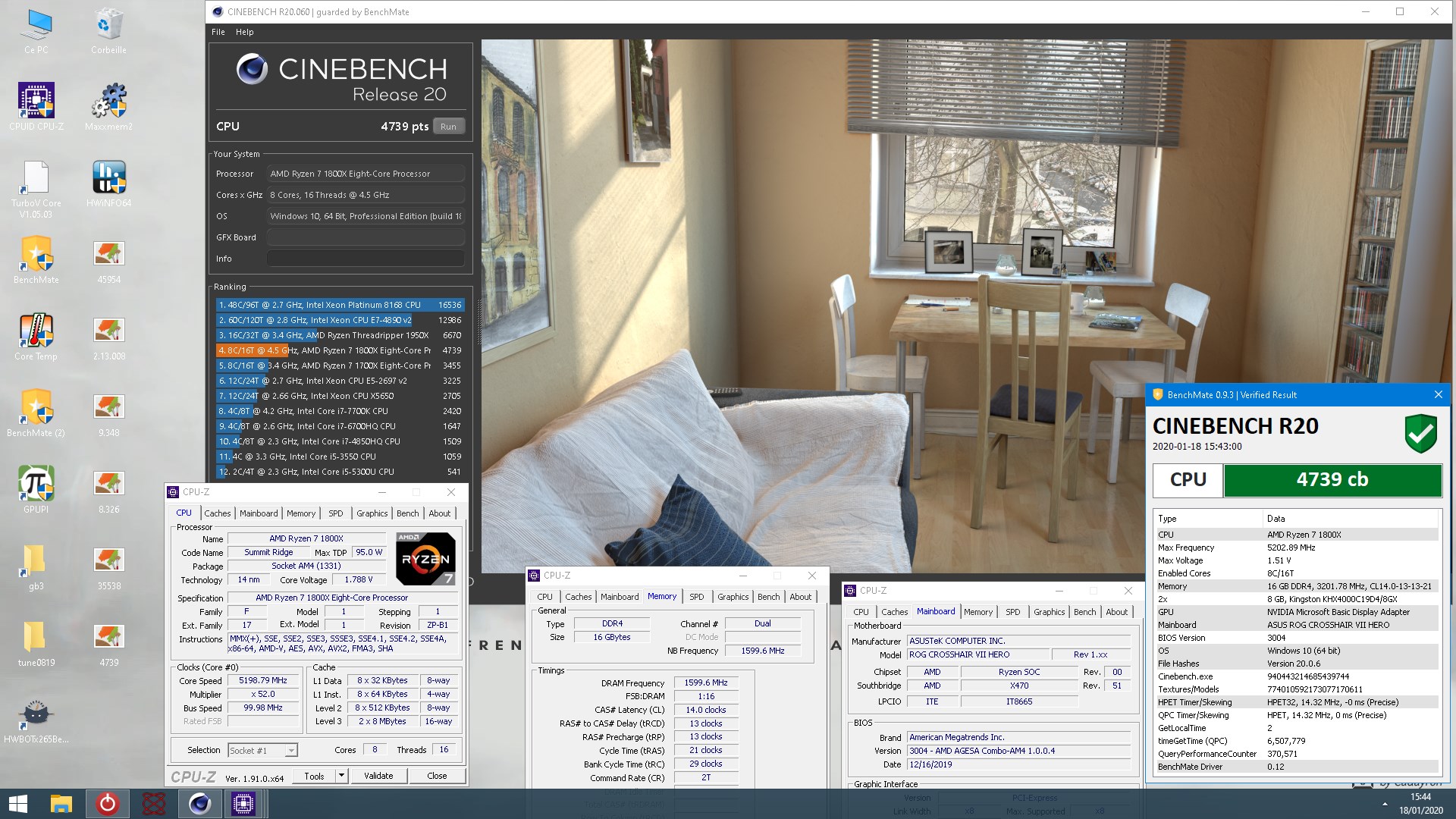Open the Cinebench Help menu
The height and width of the screenshot is (819, 1456).
(x=244, y=32)
